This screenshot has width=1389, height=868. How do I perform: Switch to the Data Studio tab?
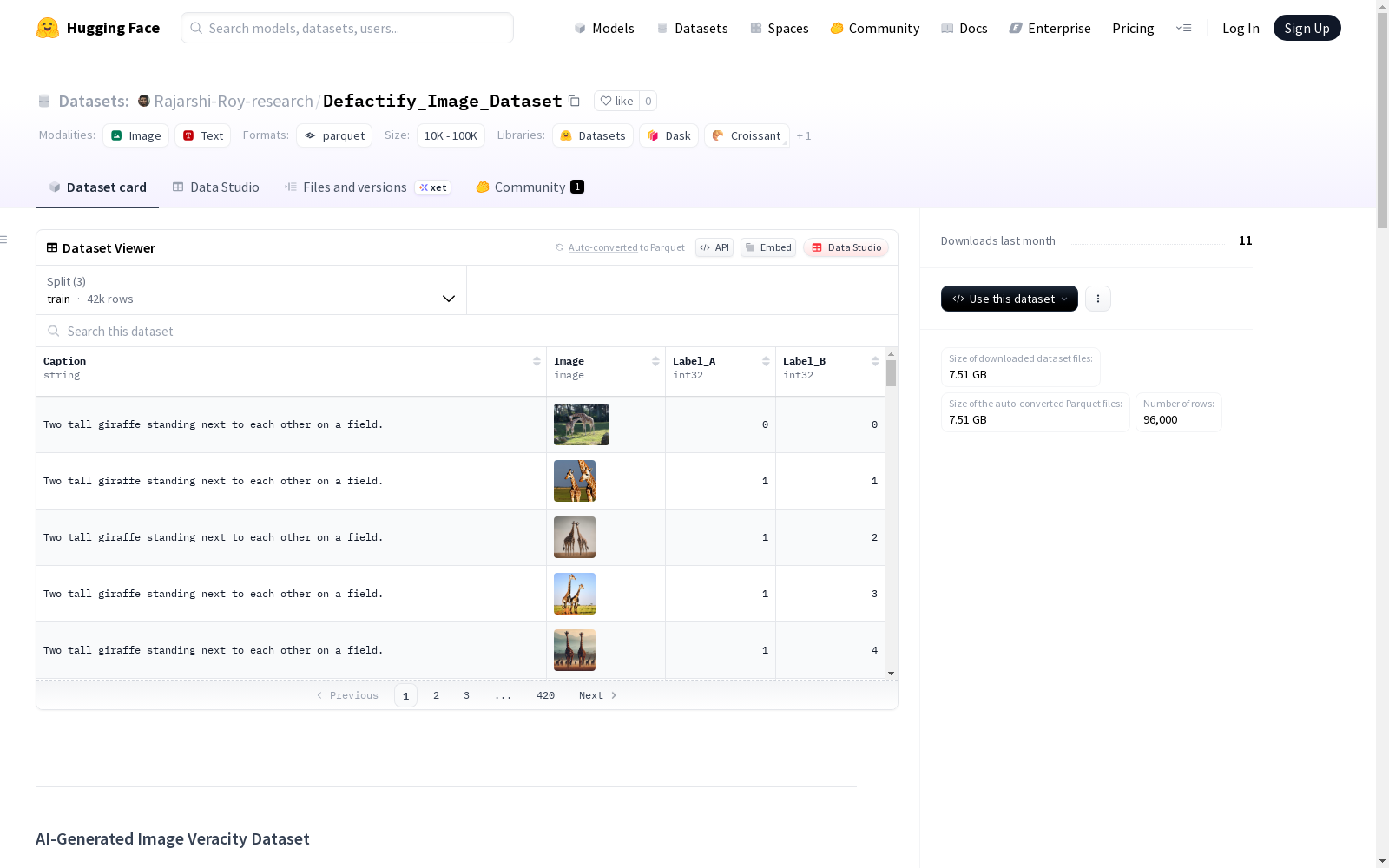[215, 187]
